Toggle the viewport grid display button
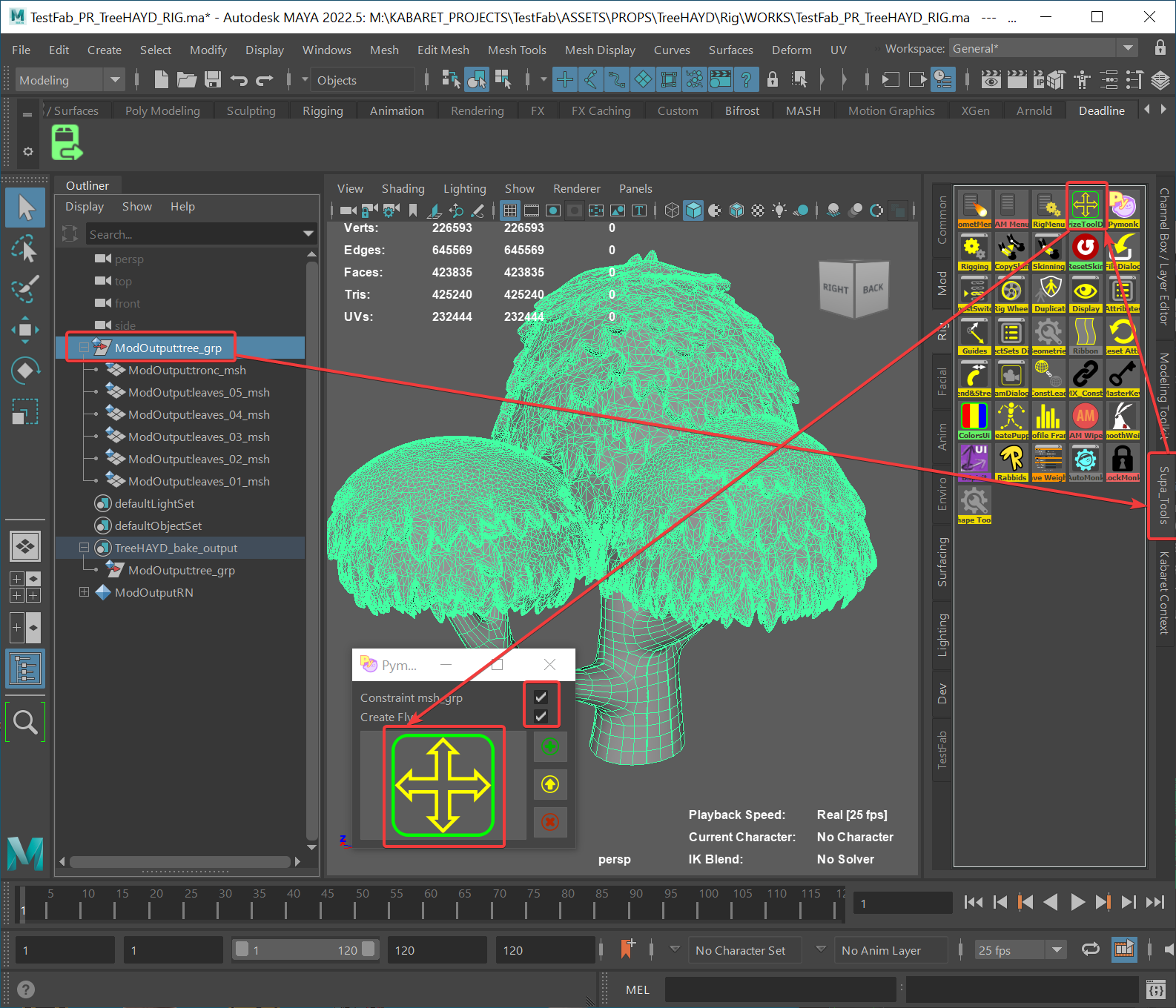 pos(510,210)
